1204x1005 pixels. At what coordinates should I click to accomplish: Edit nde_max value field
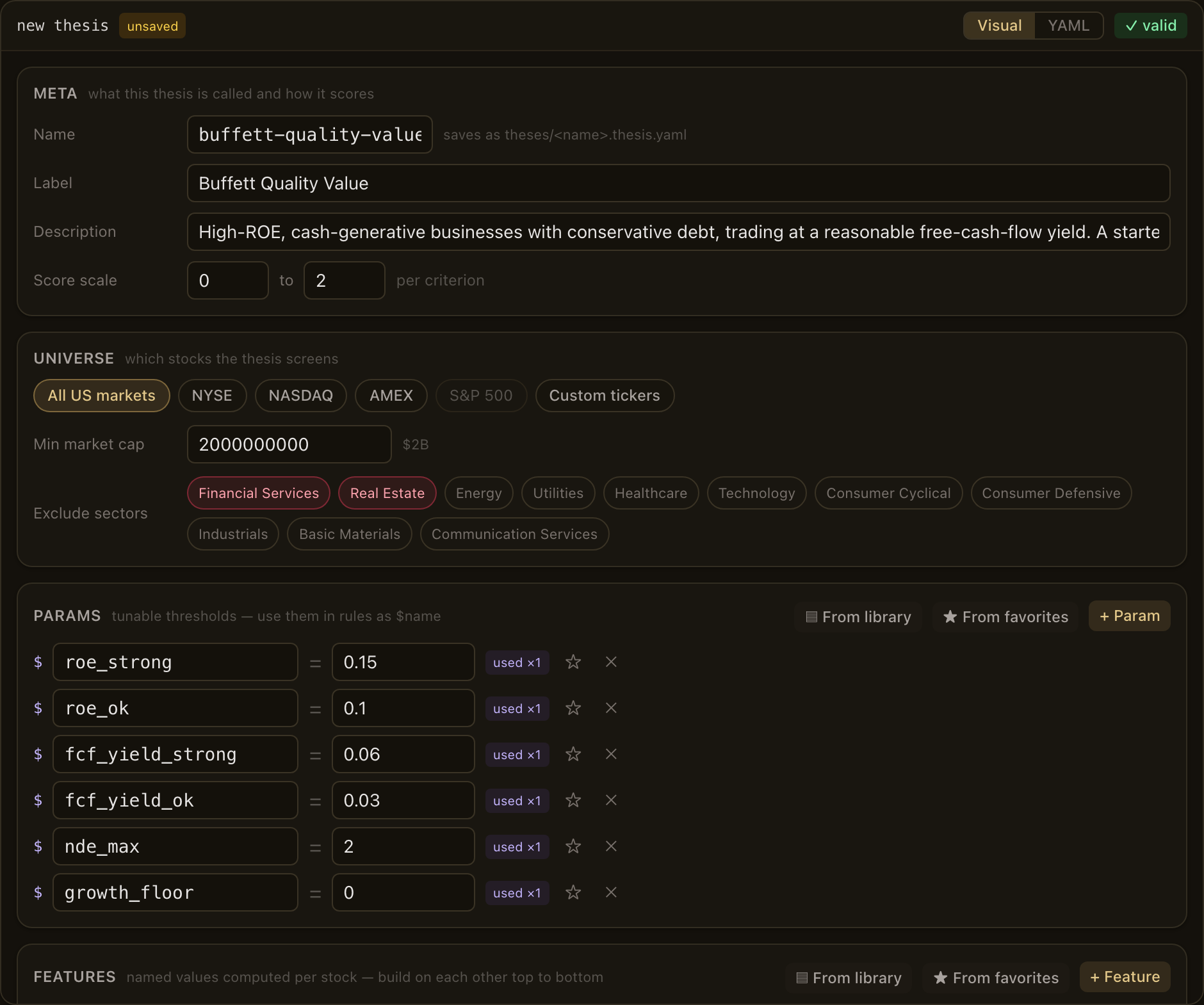403,846
